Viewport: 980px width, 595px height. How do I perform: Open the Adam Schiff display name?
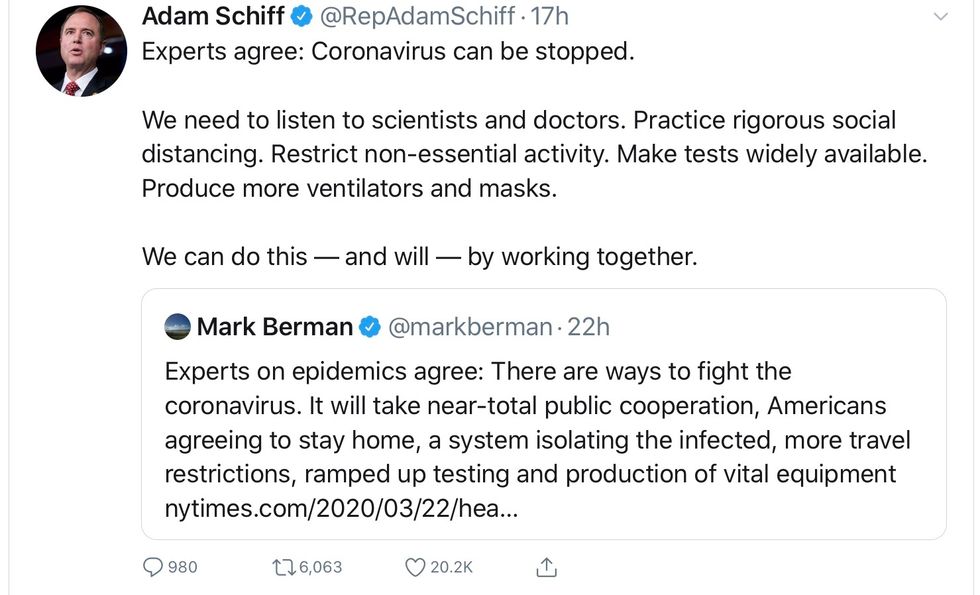(213, 16)
